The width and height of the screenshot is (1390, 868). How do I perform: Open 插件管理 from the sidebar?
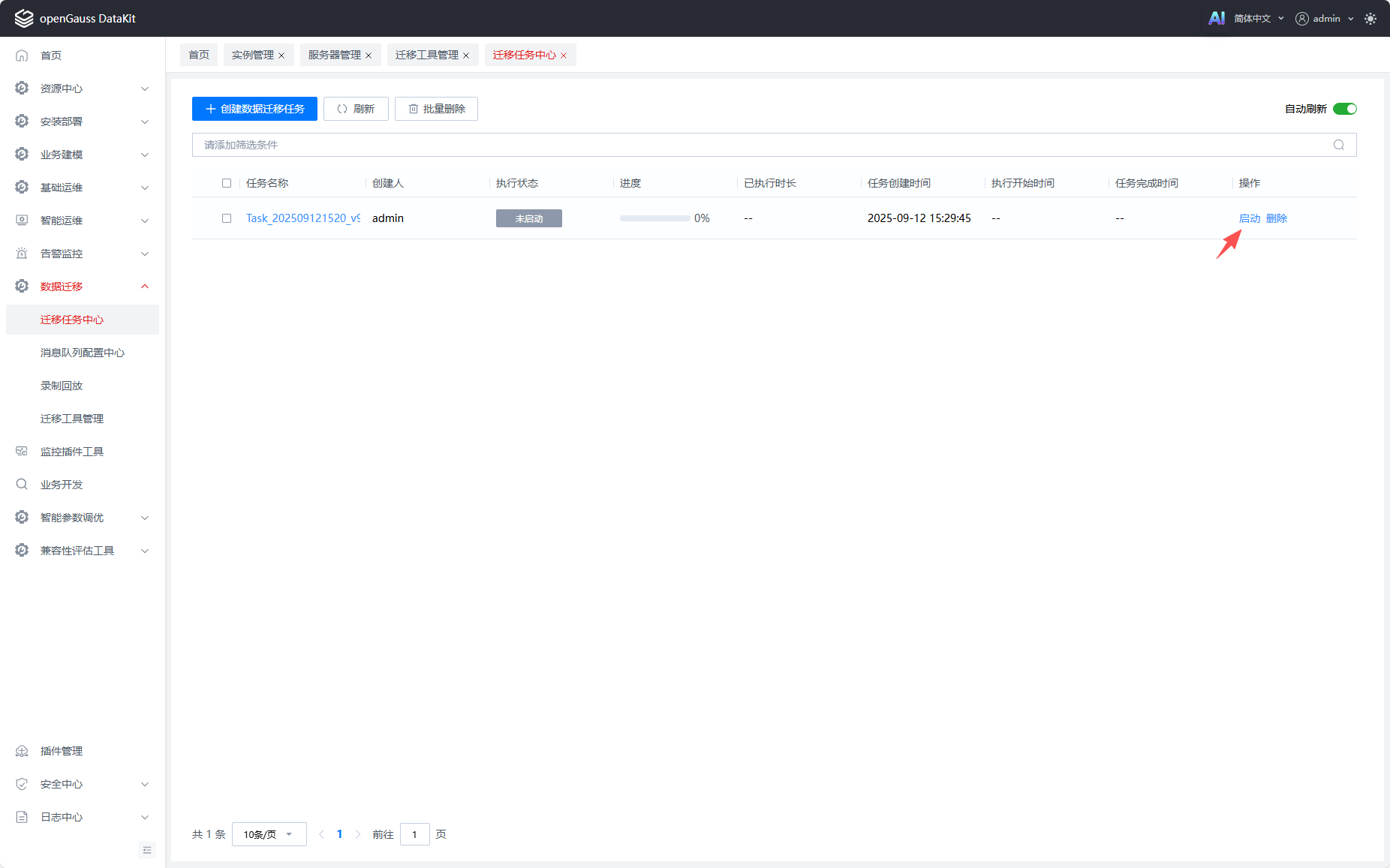point(62,751)
